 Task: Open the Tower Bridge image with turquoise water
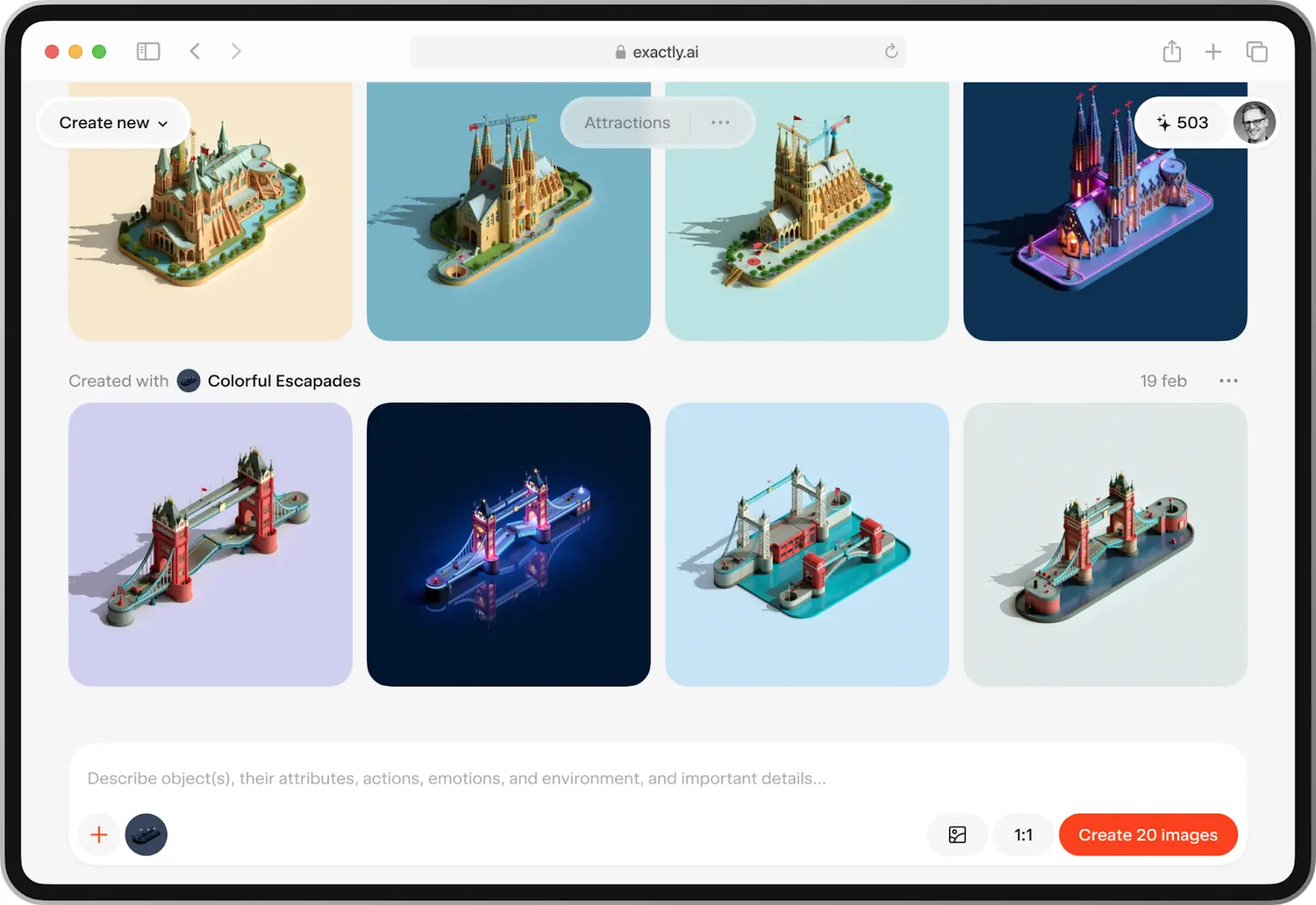807,544
